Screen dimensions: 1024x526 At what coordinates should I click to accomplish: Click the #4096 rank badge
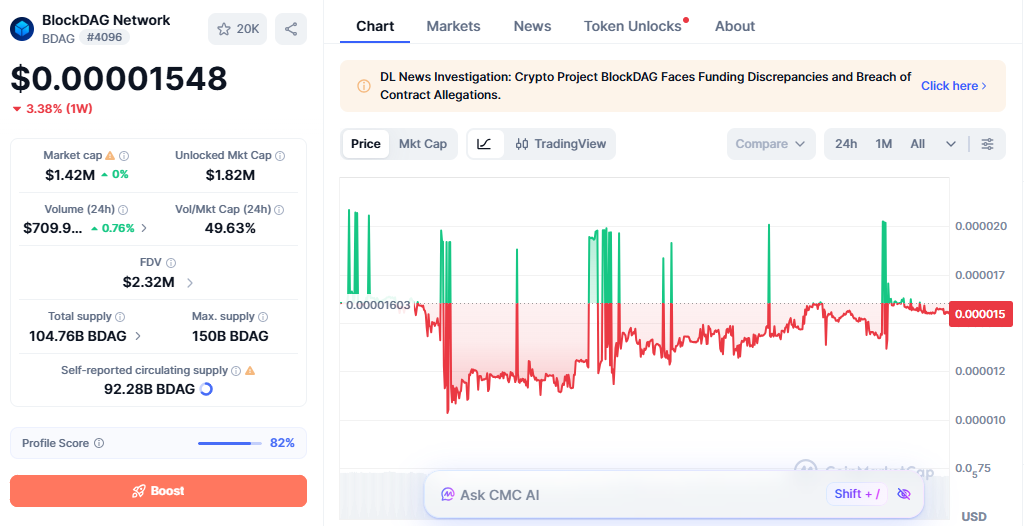click(x=104, y=37)
